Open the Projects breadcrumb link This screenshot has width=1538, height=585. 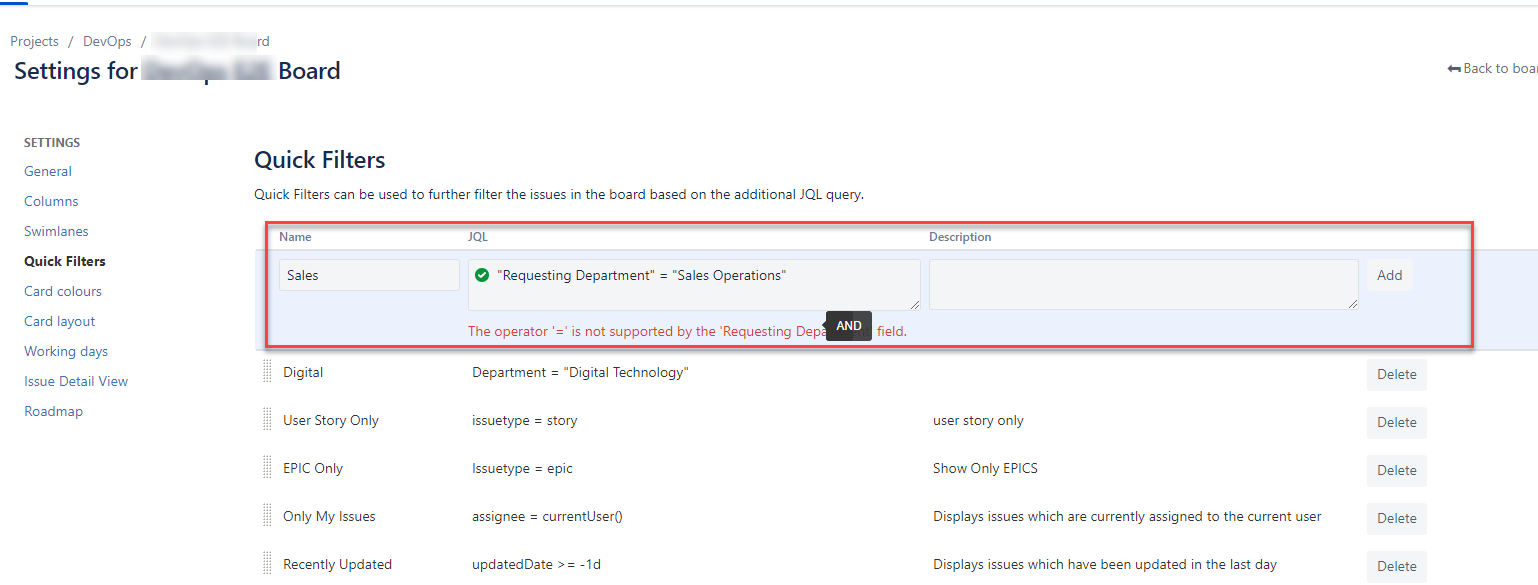point(34,41)
